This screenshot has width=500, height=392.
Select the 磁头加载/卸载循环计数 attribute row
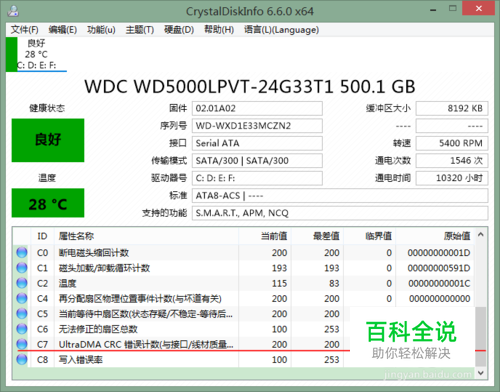pos(244,268)
